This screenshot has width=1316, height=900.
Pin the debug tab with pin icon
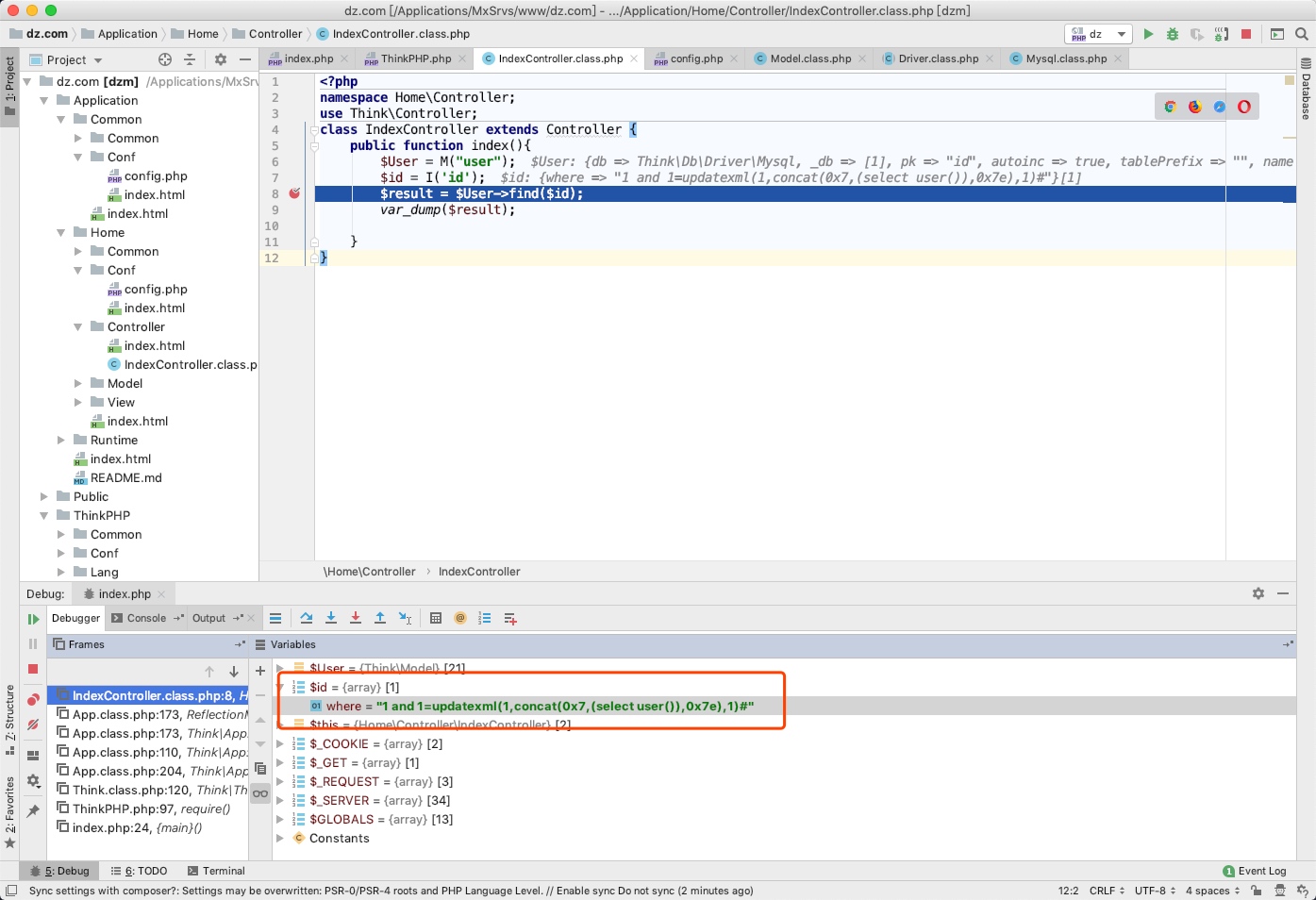33,810
